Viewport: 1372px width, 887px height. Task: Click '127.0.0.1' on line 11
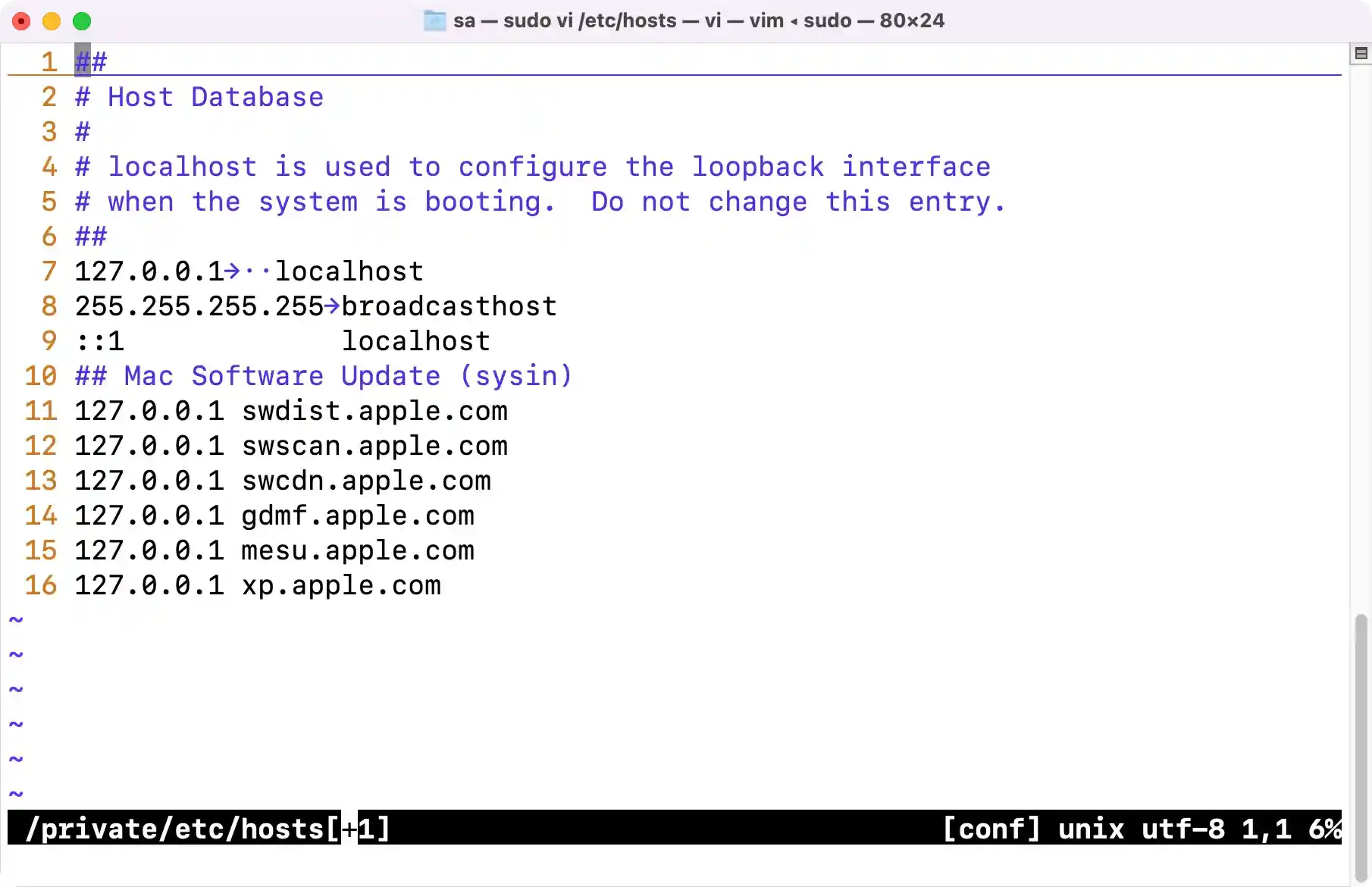pyautogui.click(x=149, y=411)
